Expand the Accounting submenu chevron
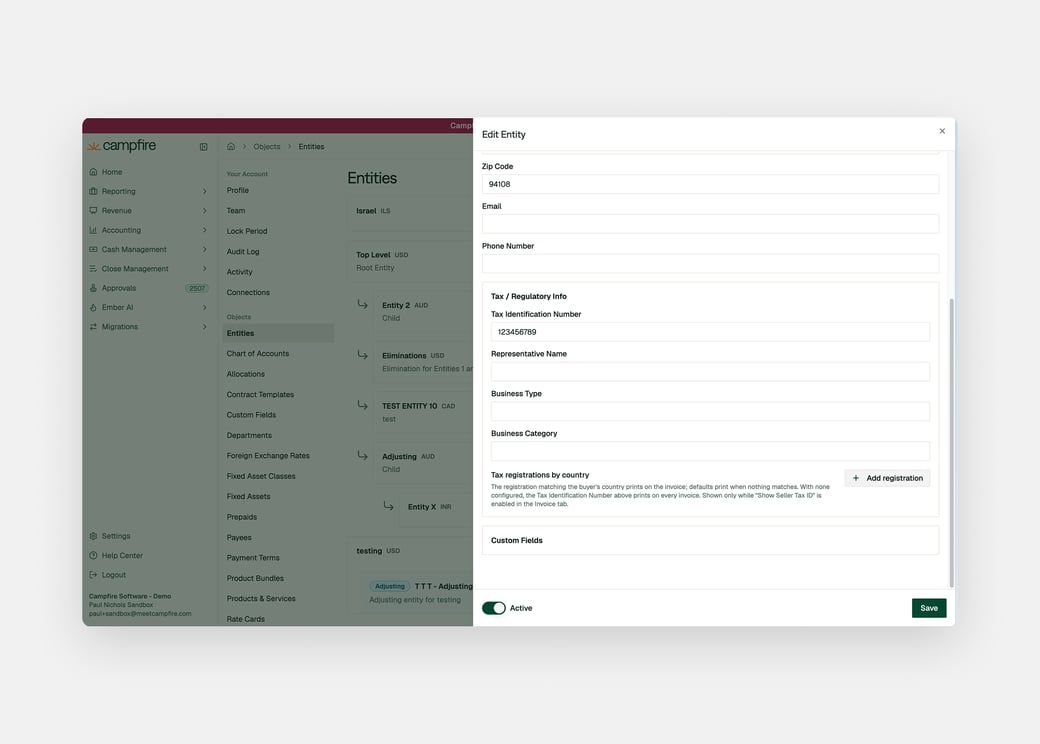 [x=204, y=230]
